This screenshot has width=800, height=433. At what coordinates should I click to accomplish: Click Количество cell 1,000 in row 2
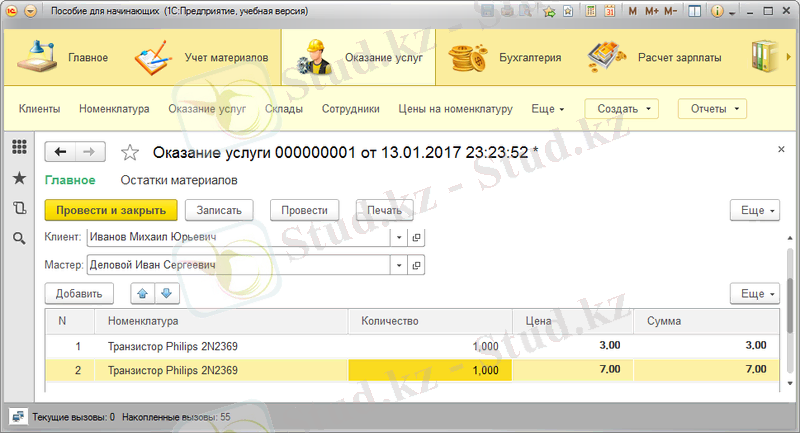(430, 370)
